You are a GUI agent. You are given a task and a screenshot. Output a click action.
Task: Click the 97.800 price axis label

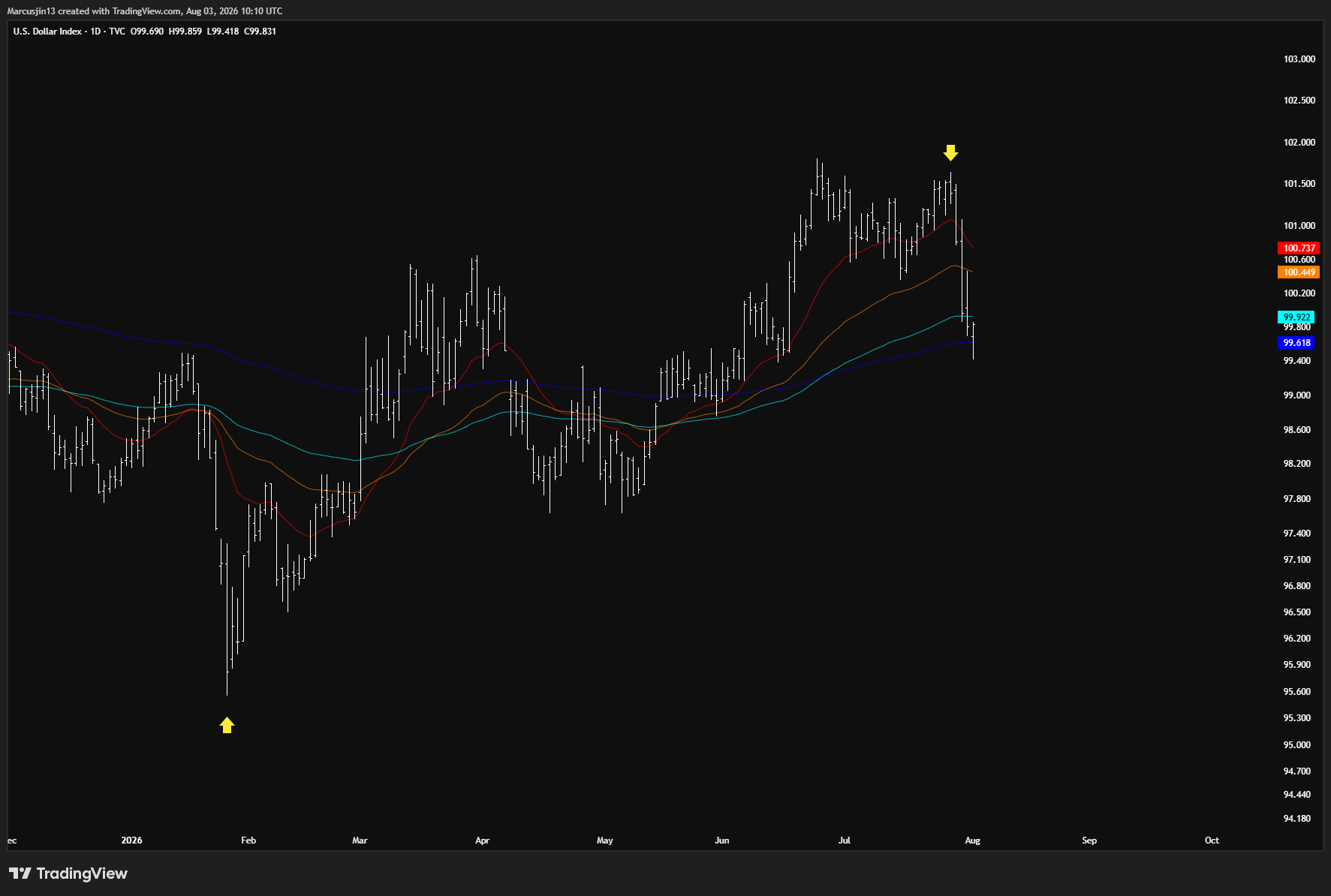(x=1297, y=499)
